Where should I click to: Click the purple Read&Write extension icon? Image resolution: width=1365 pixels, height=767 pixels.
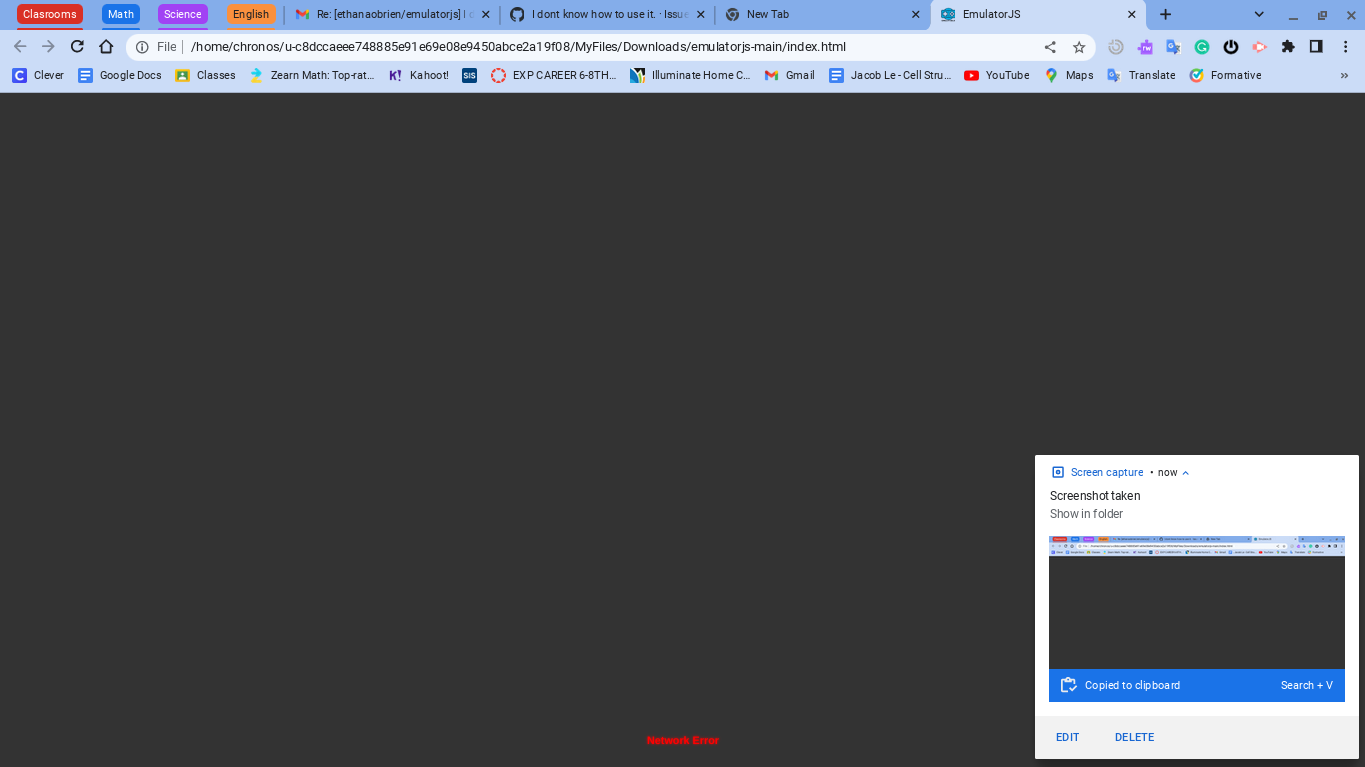tap(1145, 46)
